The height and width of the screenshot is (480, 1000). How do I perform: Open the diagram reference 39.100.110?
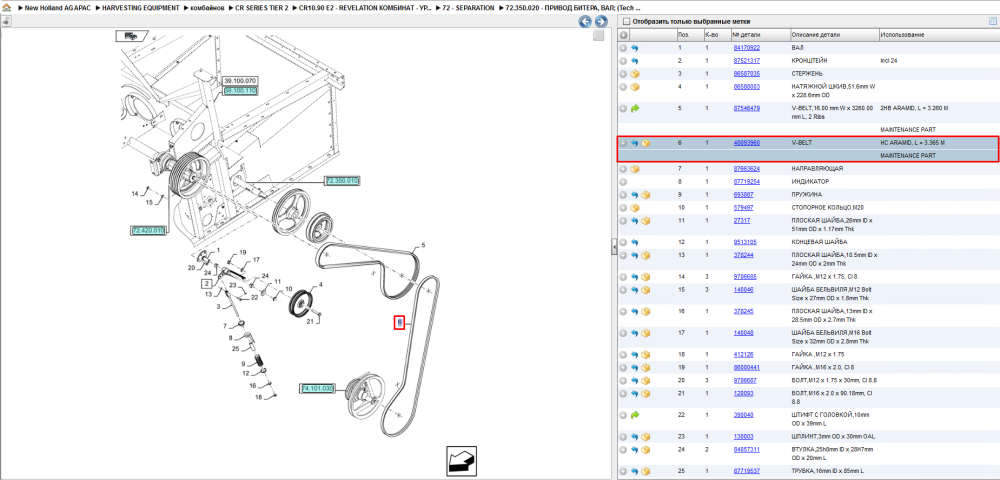[x=240, y=91]
